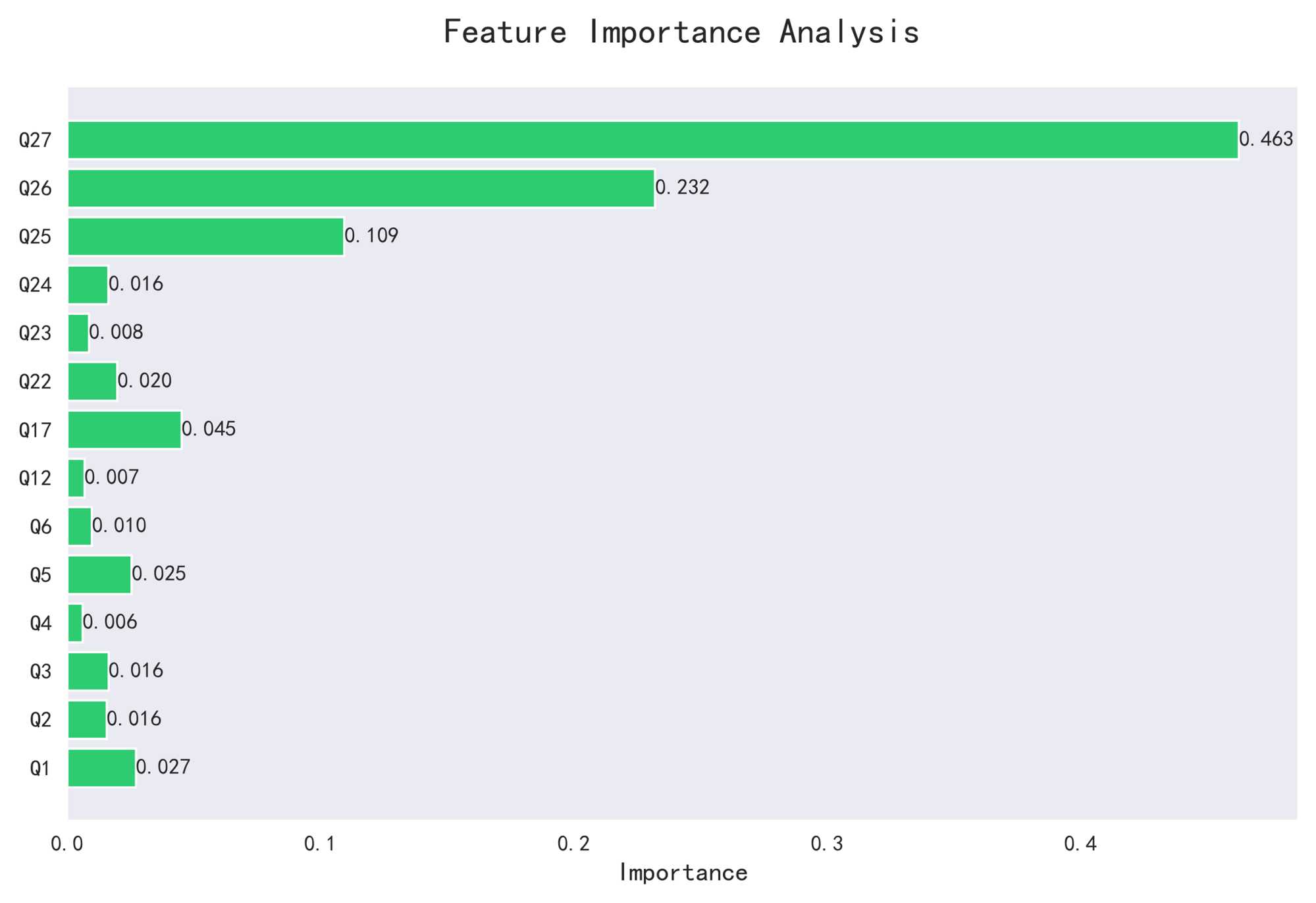Click the Q17 bar
Screen dimensions: 1316x903
124,430
